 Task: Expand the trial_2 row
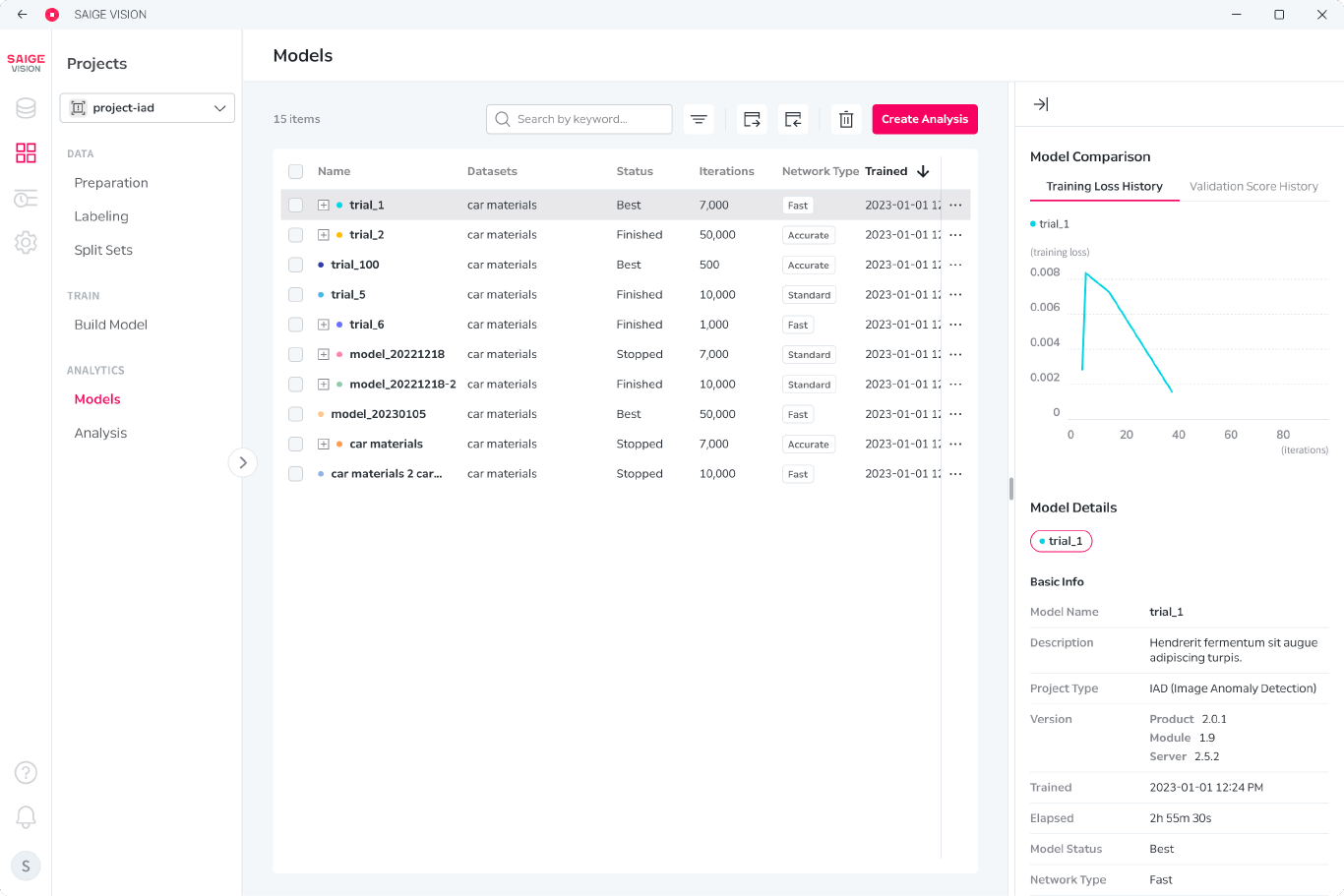(323, 235)
